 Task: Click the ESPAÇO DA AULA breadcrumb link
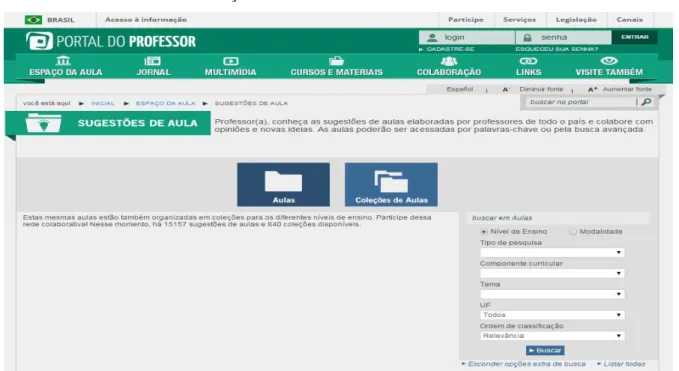(x=165, y=103)
